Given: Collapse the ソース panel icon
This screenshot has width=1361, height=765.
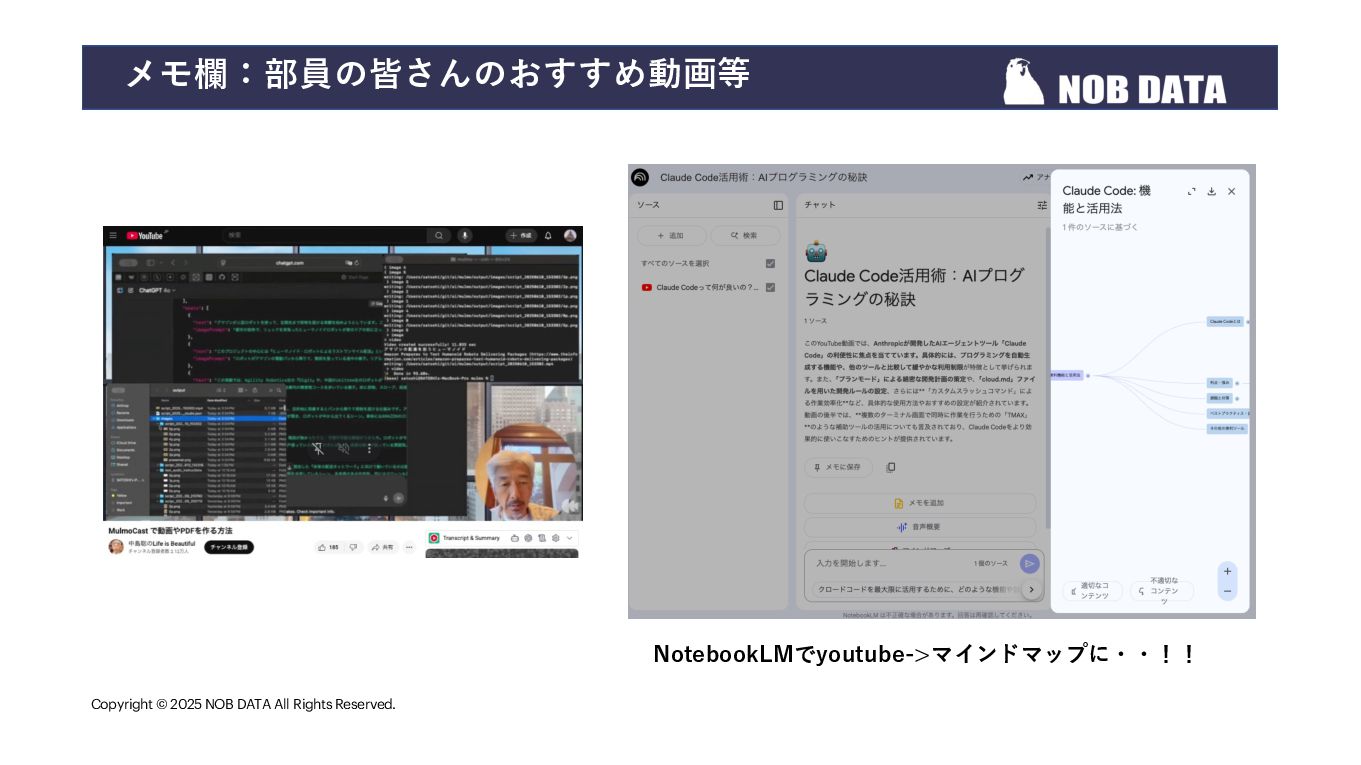Looking at the screenshot, I should click(778, 205).
